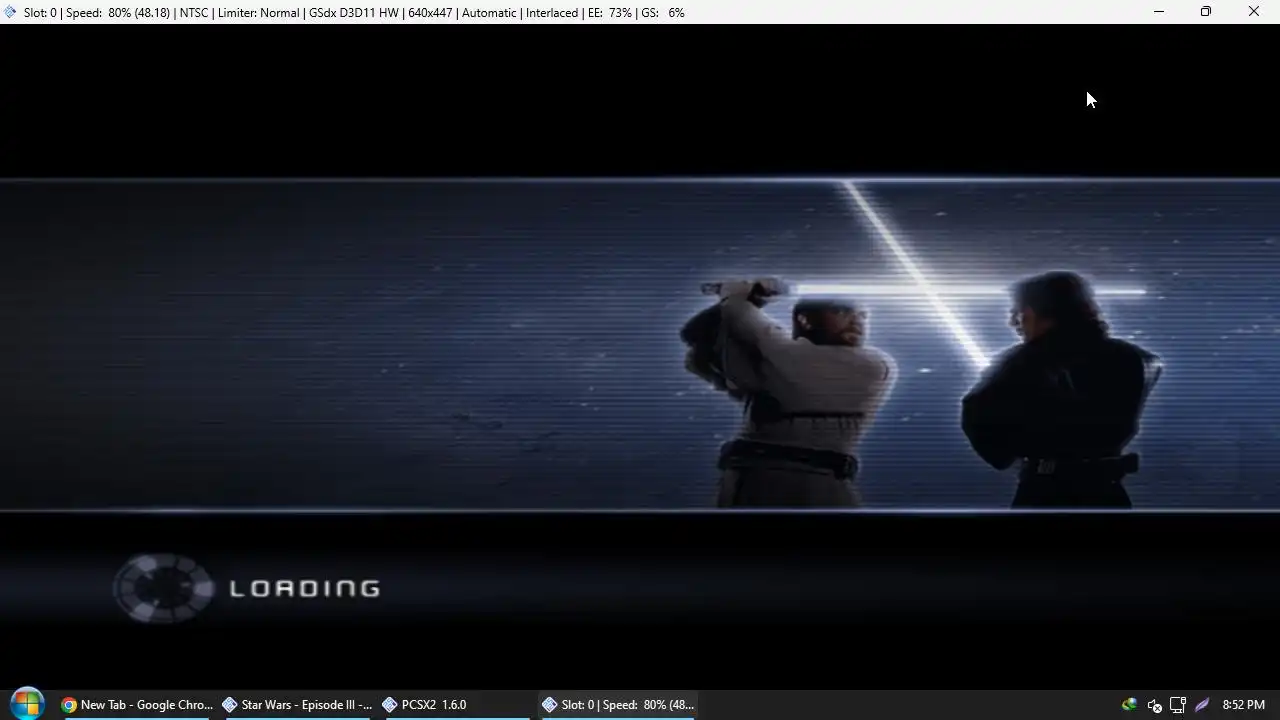Click the purple feather tray icon

1202,705
